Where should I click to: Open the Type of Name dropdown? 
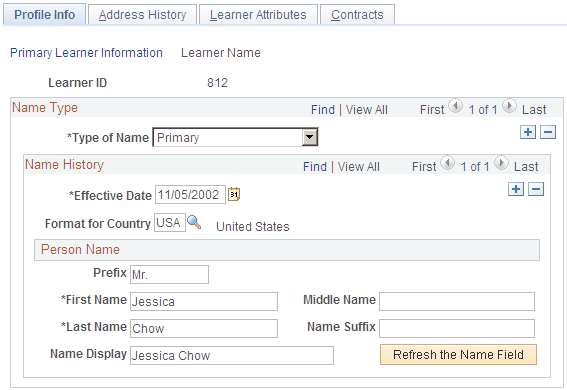[x=235, y=137]
